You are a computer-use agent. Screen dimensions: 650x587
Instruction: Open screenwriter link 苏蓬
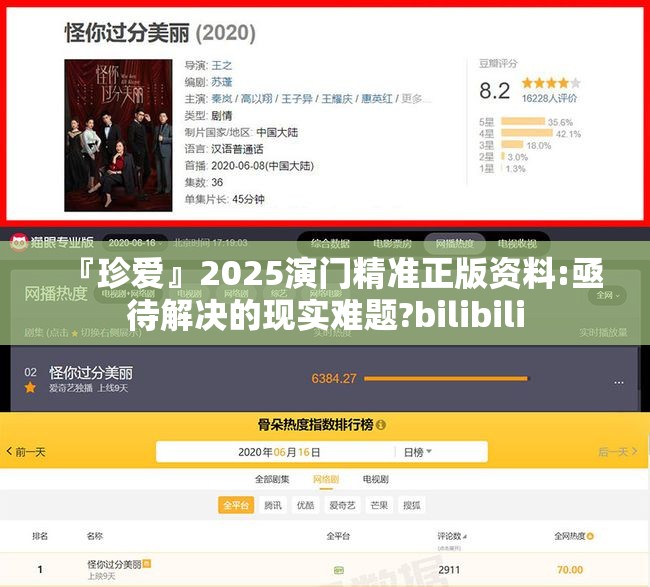point(222,82)
